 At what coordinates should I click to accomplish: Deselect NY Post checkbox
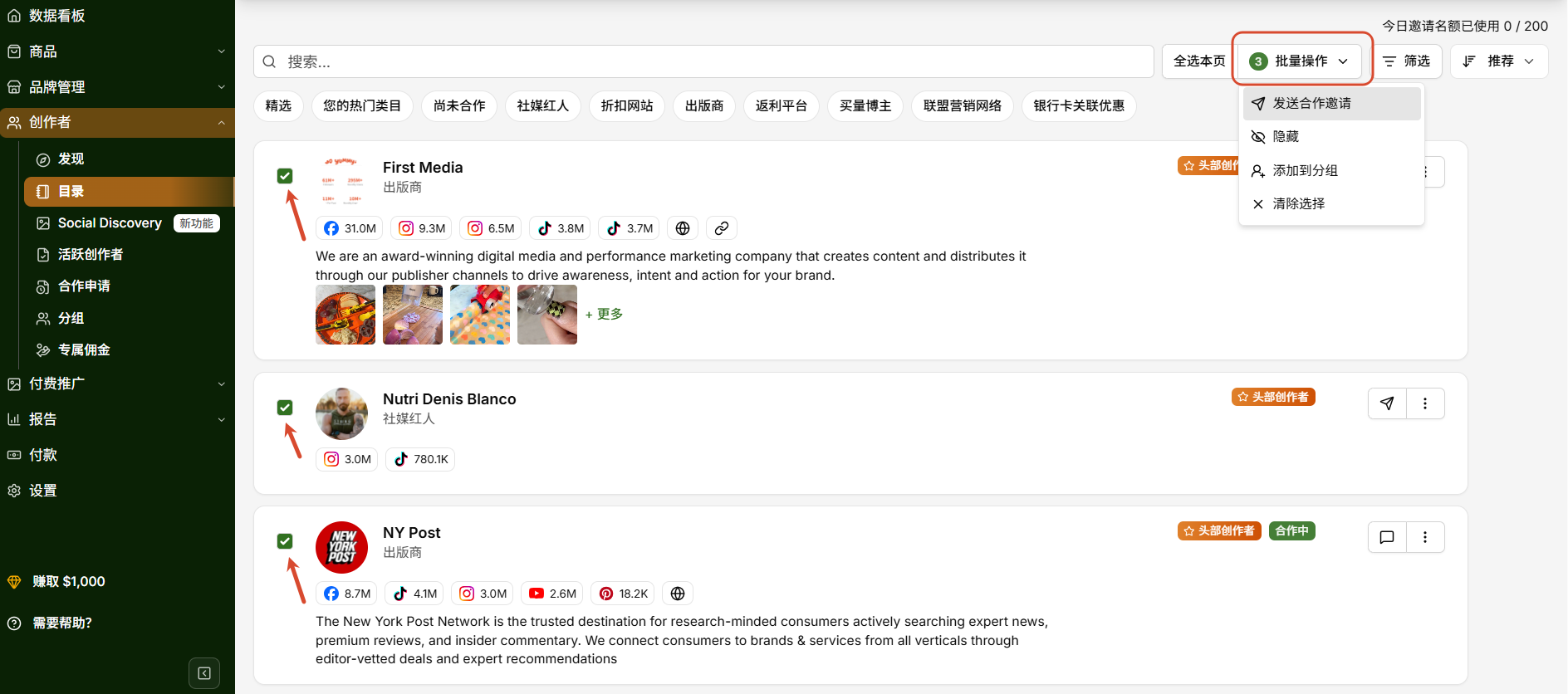(285, 540)
